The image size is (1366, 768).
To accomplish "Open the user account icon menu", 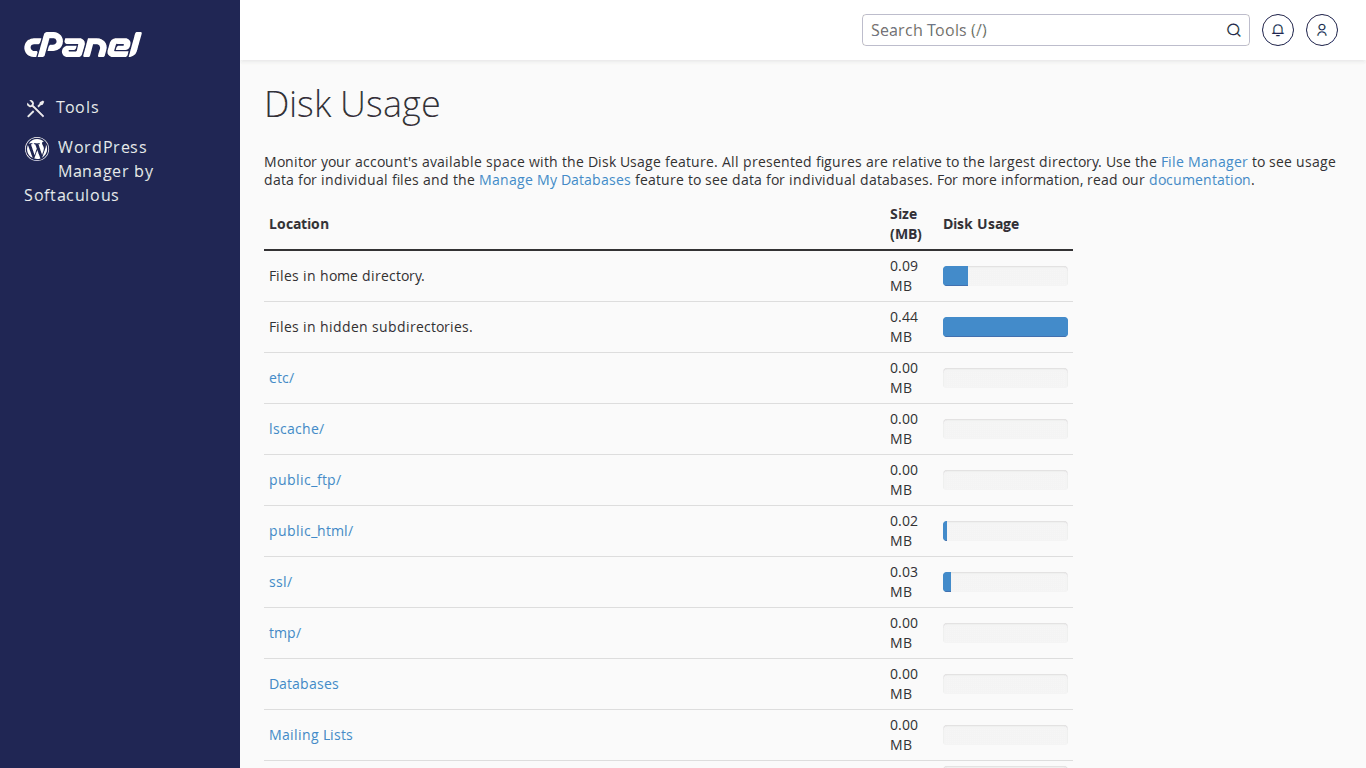I will coord(1322,30).
